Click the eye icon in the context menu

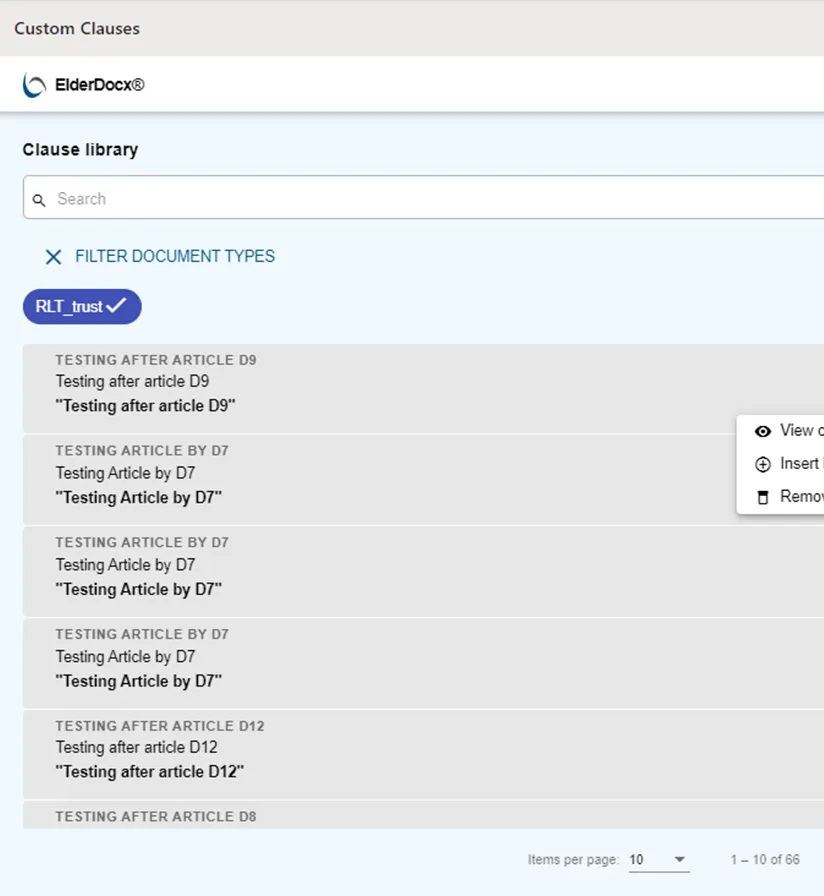tap(763, 431)
